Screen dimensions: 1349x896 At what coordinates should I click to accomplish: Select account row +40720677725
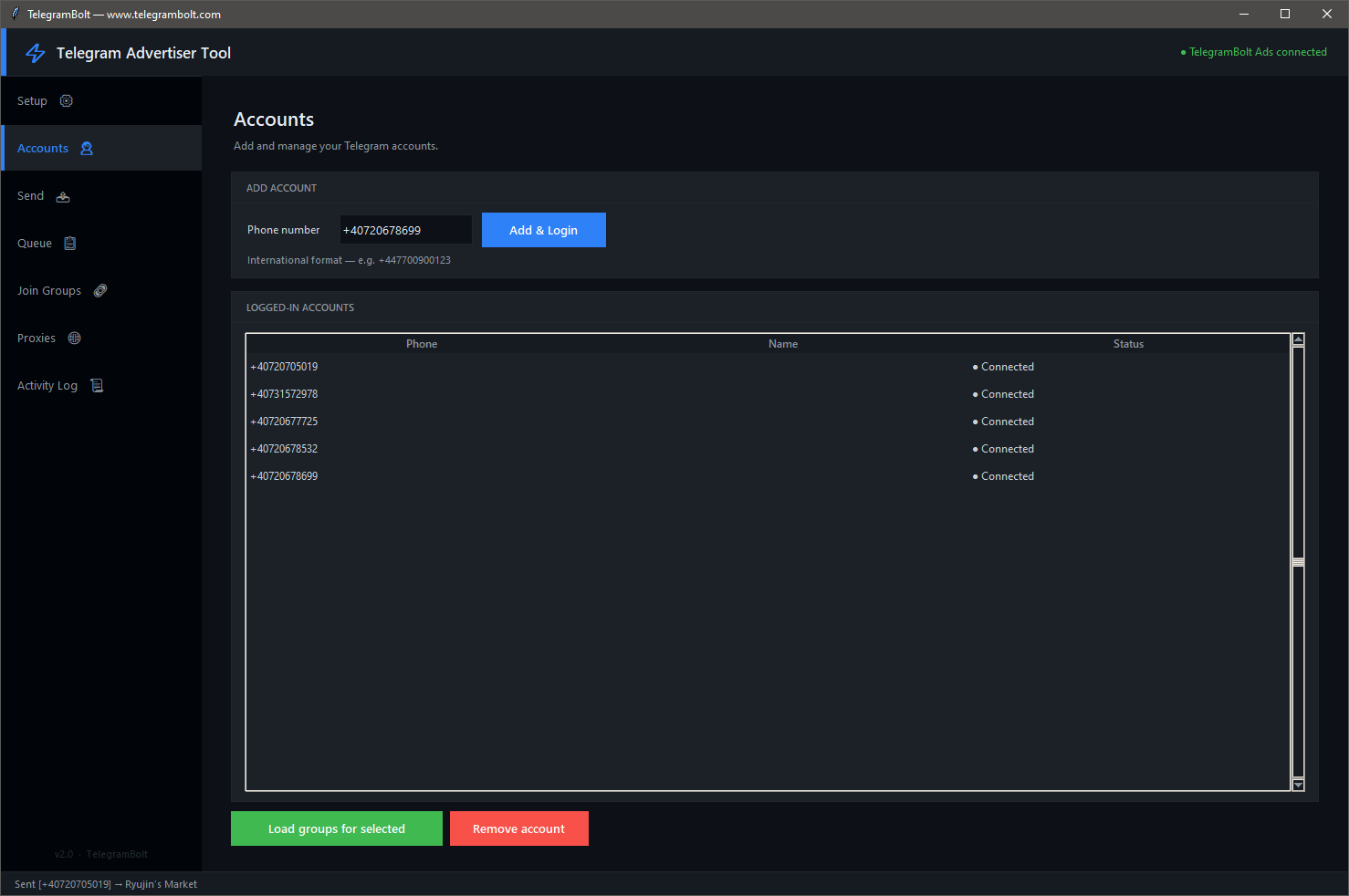click(x=768, y=422)
